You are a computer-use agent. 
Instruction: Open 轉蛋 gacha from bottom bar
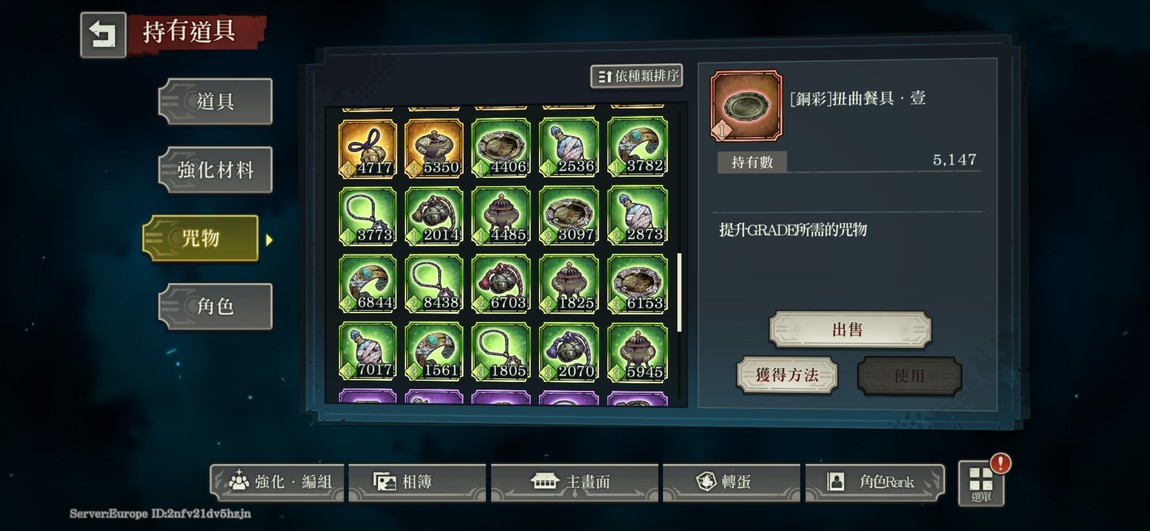[x=731, y=482]
